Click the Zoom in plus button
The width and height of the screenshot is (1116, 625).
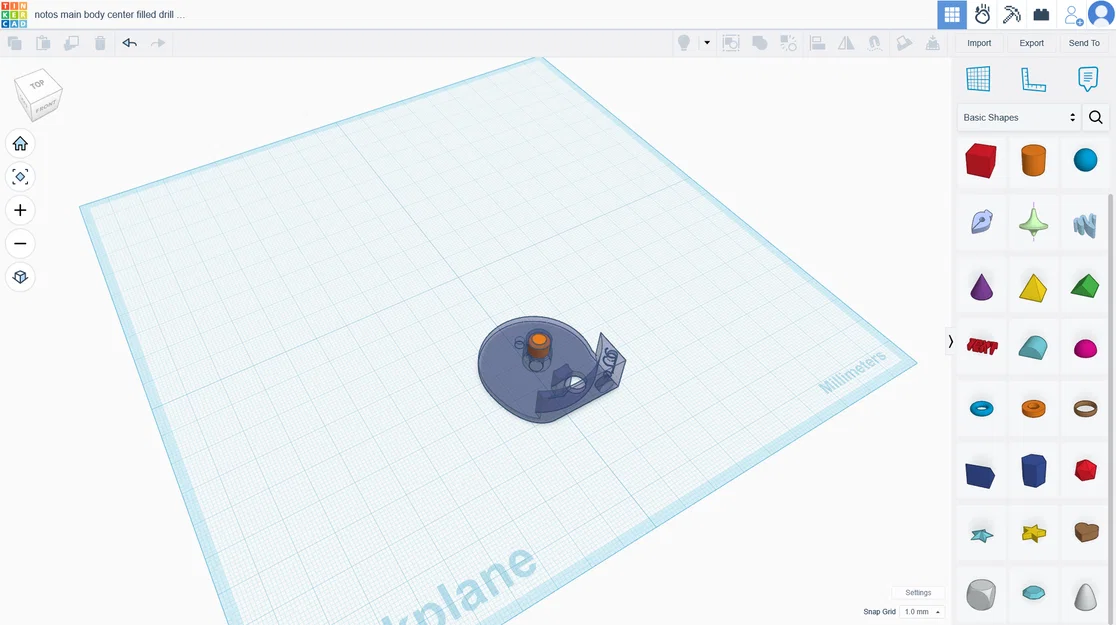point(20,210)
